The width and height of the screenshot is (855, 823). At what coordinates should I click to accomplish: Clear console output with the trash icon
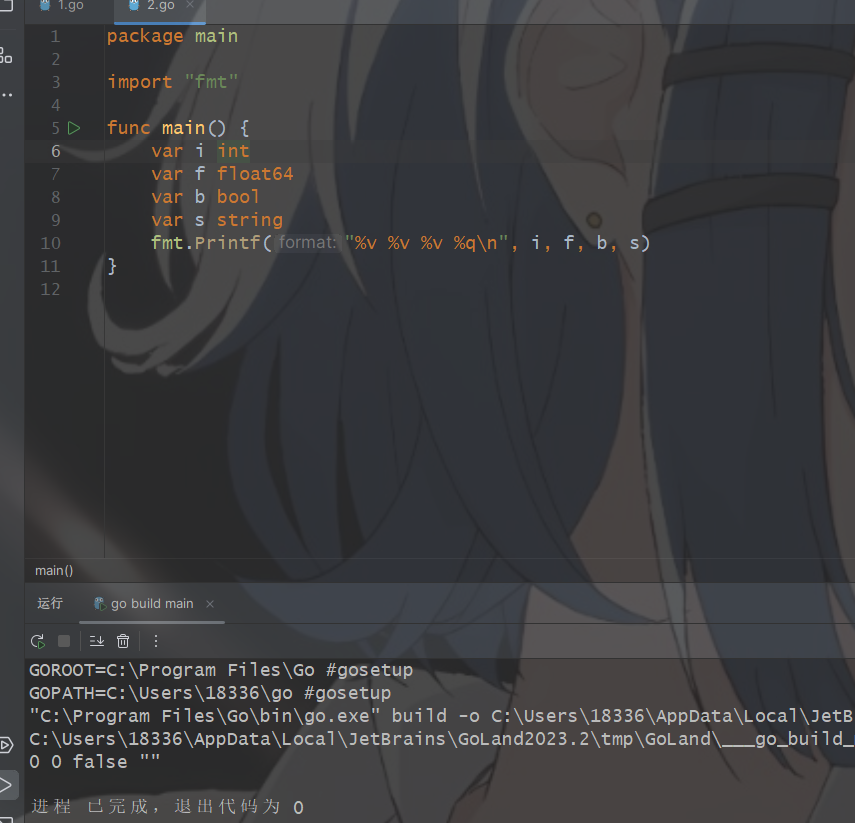[x=123, y=641]
